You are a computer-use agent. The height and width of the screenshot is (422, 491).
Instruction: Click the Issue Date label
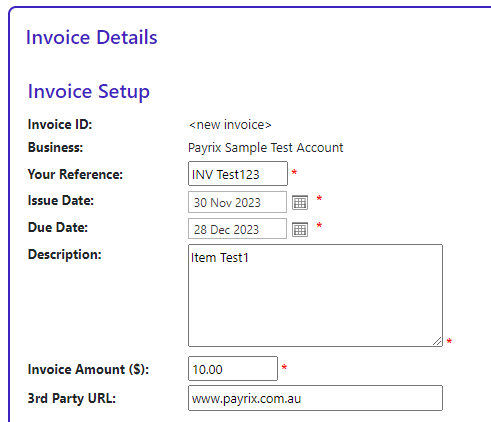(x=61, y=201)
